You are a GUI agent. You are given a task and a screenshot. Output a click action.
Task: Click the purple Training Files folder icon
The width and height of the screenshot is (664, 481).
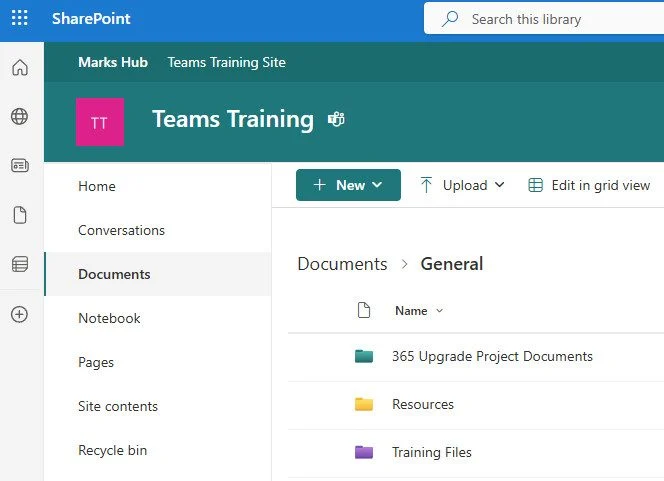[x=364, y=452]
